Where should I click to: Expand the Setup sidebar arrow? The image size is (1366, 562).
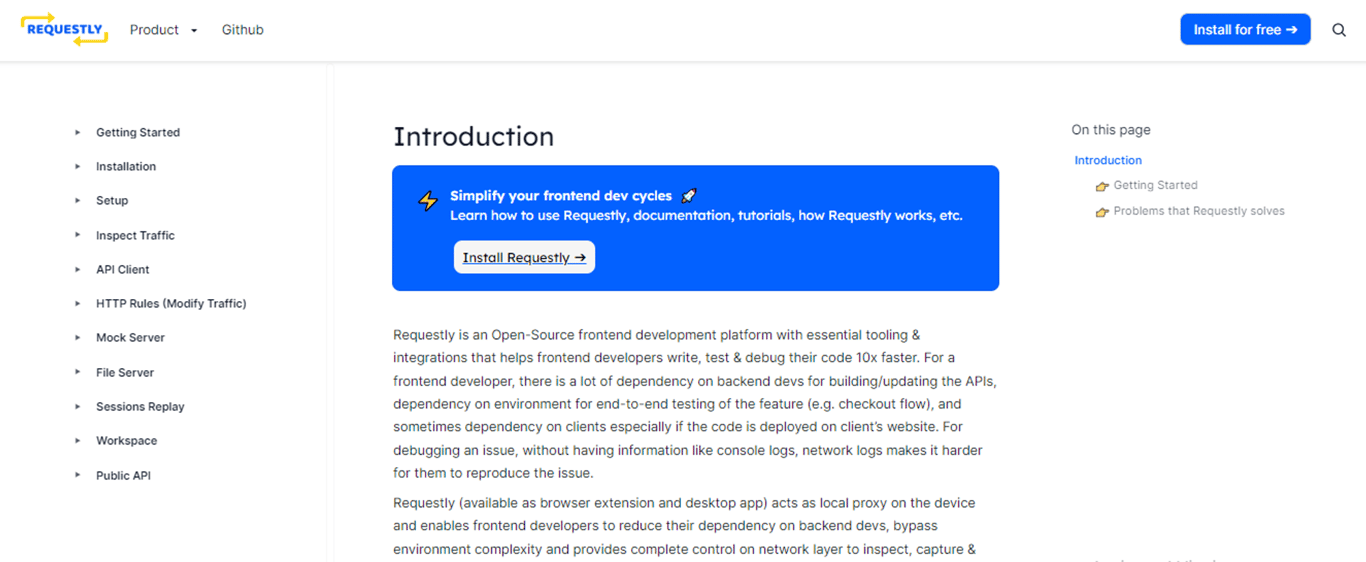point(78,200)
